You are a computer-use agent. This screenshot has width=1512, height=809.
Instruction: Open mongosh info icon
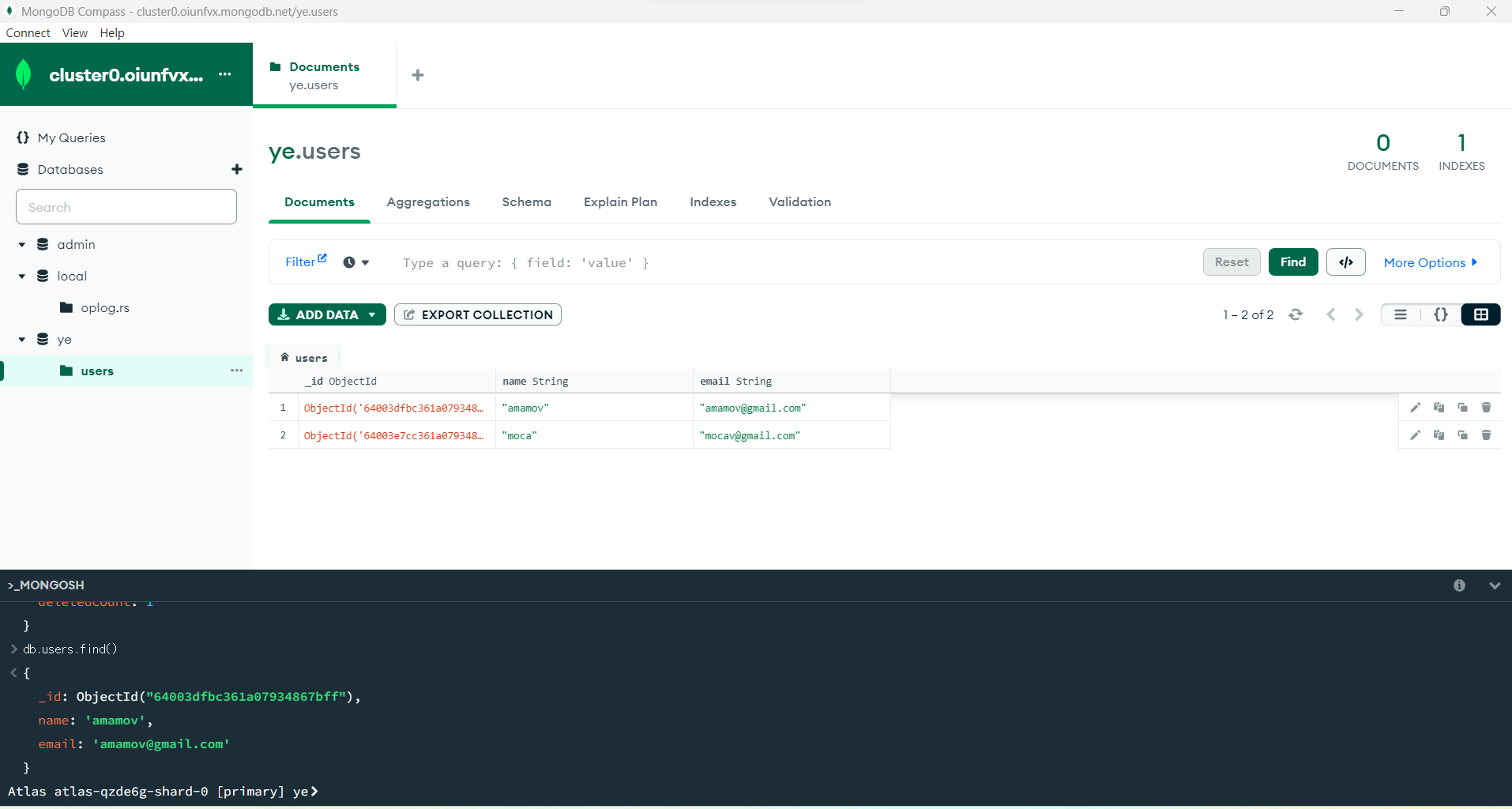coord(1459,585)
